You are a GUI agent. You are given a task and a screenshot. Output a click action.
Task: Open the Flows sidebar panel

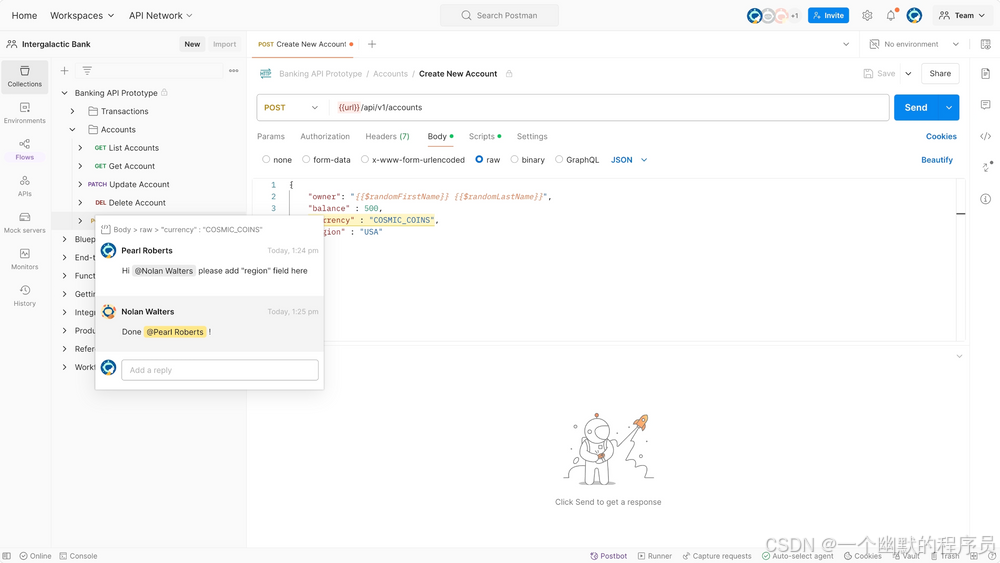[25, 149]
